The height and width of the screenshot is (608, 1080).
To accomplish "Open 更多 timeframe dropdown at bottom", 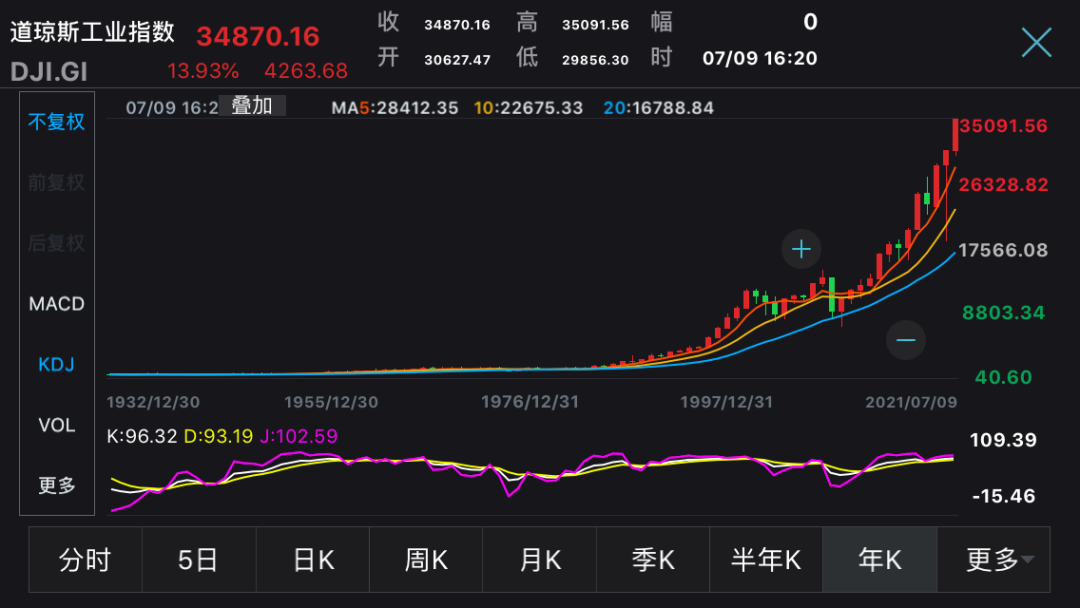I will pyautogui.click(x=994, y=560).
